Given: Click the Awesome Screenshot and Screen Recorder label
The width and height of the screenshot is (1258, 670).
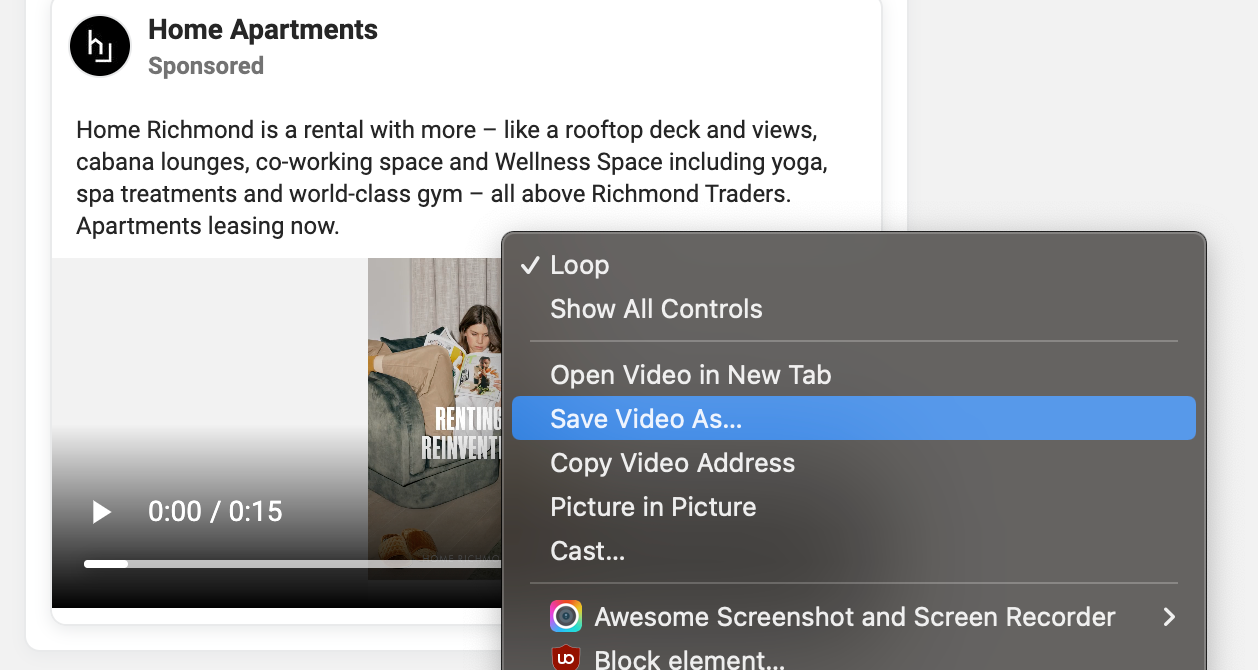Looking at the screenshot, I should coord(854,617).
